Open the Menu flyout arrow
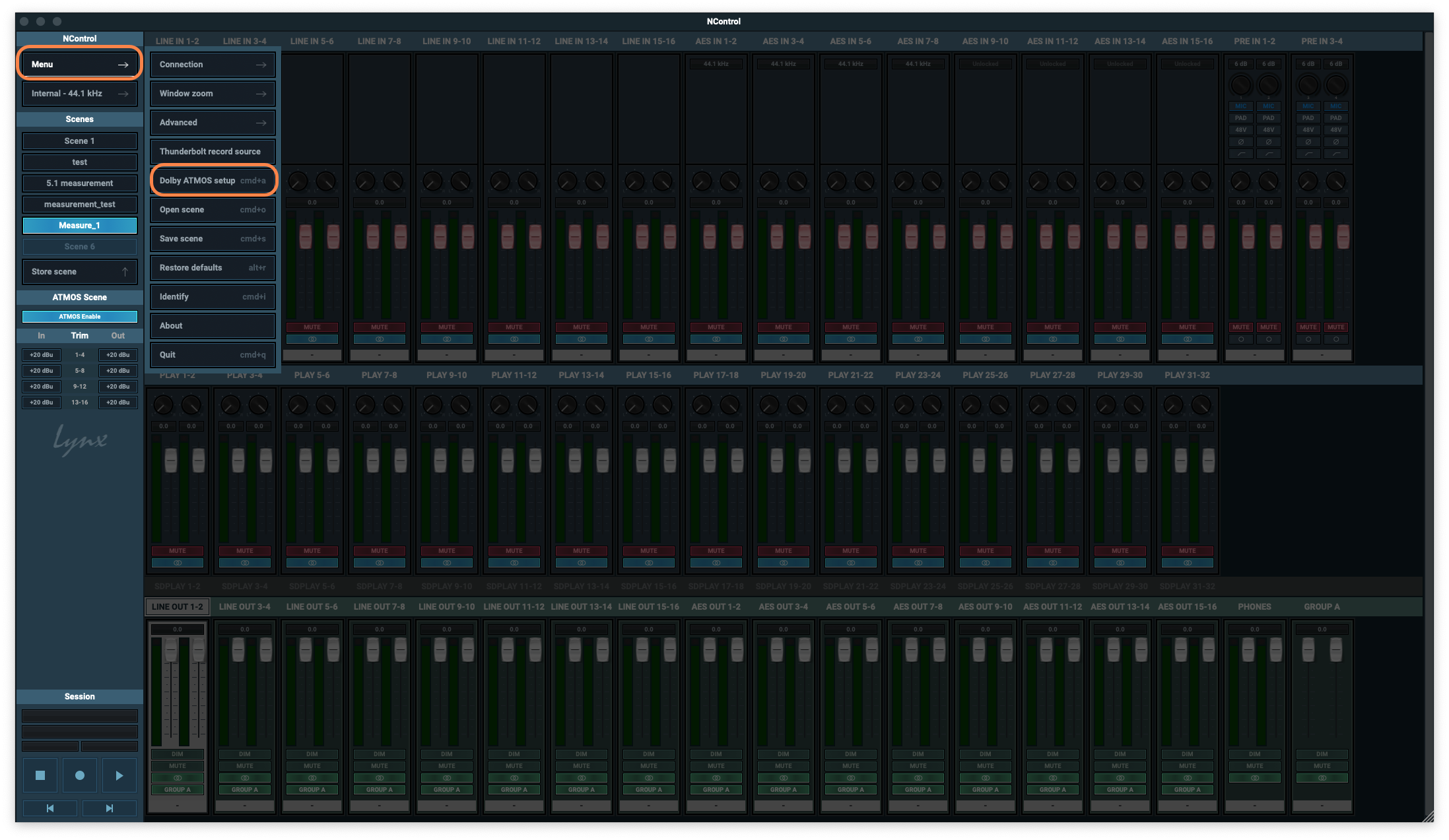This screenshot has width=1449, height=840. coord(123,65)
